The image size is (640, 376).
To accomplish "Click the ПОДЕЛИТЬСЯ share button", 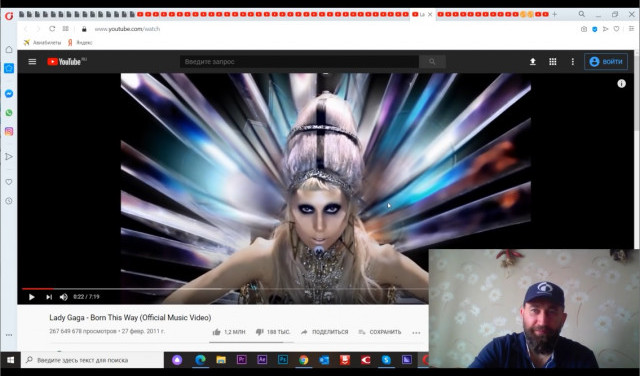I will coord(324,332).
